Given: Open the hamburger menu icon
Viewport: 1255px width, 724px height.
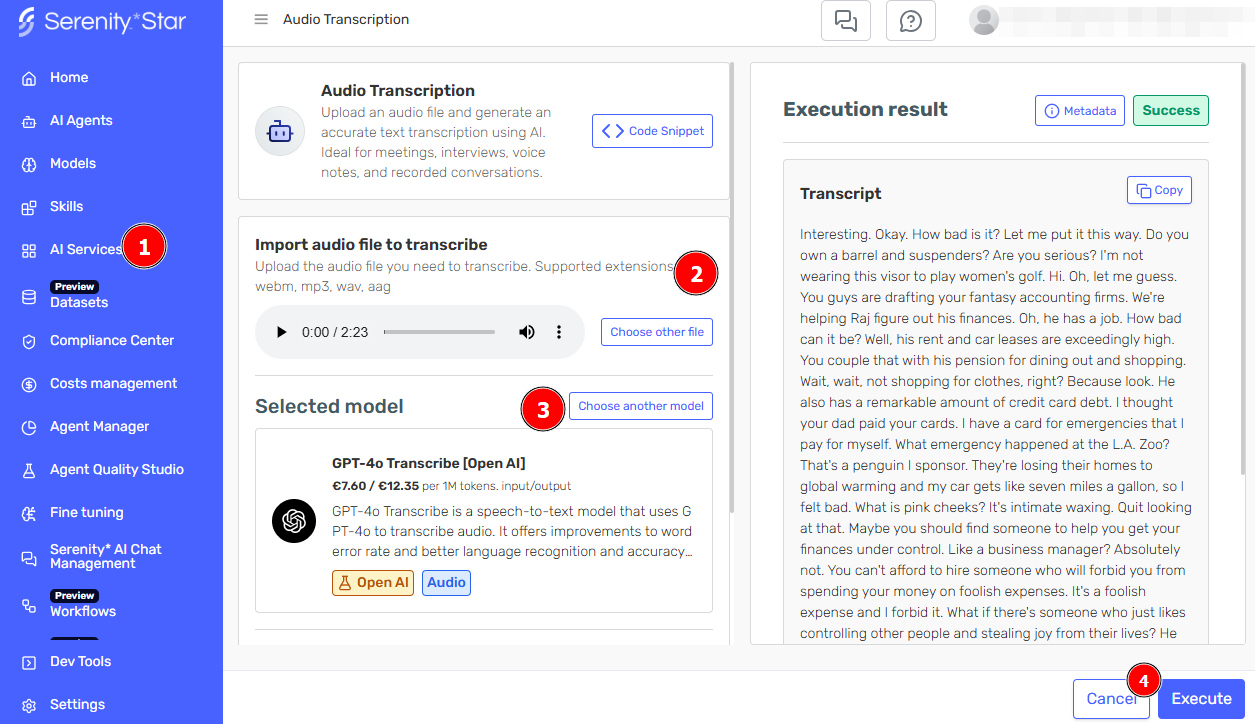Looking at the screenshot, I should [x=261, y=19].
